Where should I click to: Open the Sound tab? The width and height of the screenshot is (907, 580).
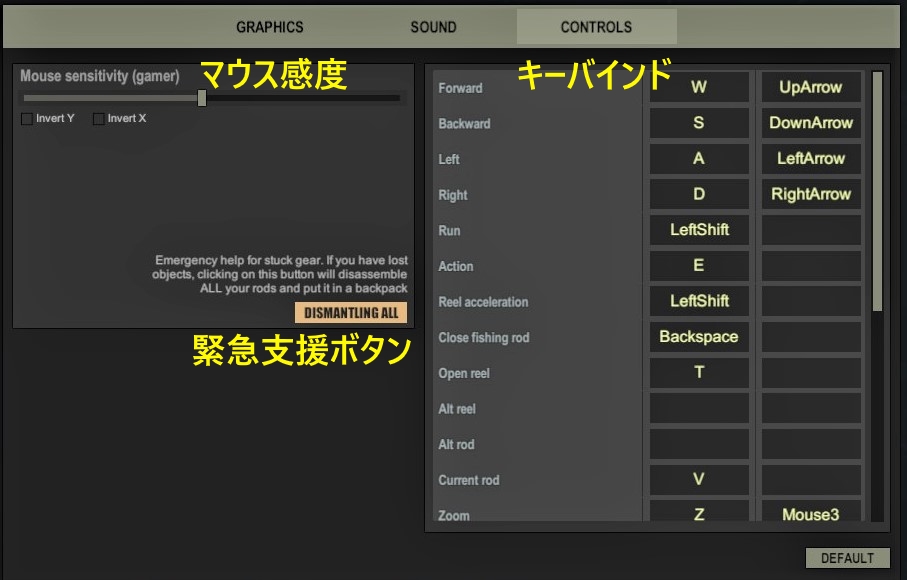tap(433, 27)
